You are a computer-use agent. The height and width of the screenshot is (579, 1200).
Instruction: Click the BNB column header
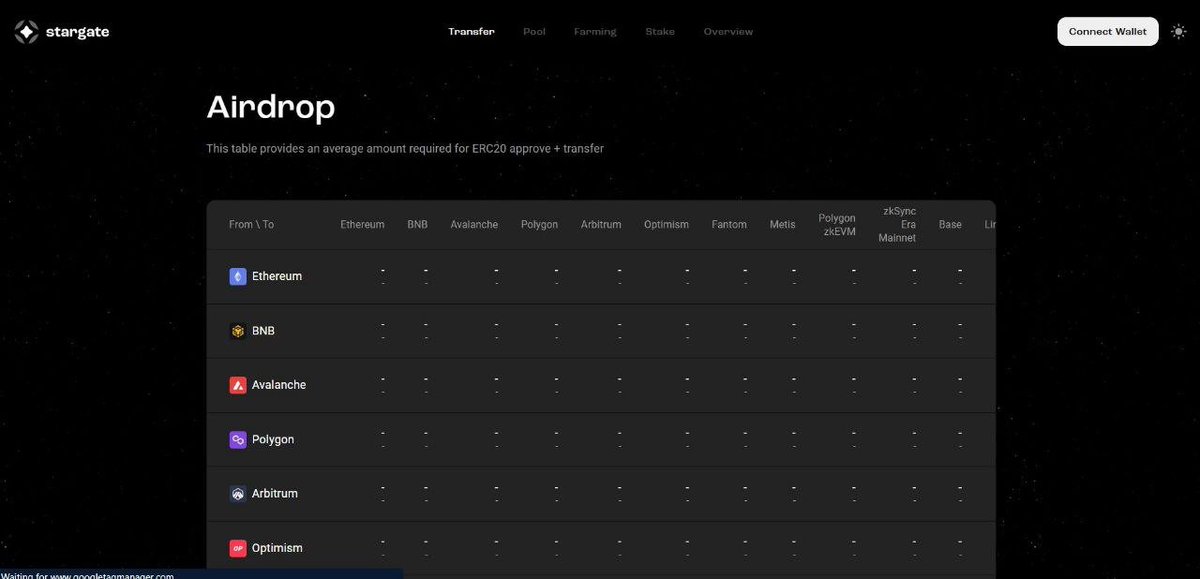coord(417,225)
